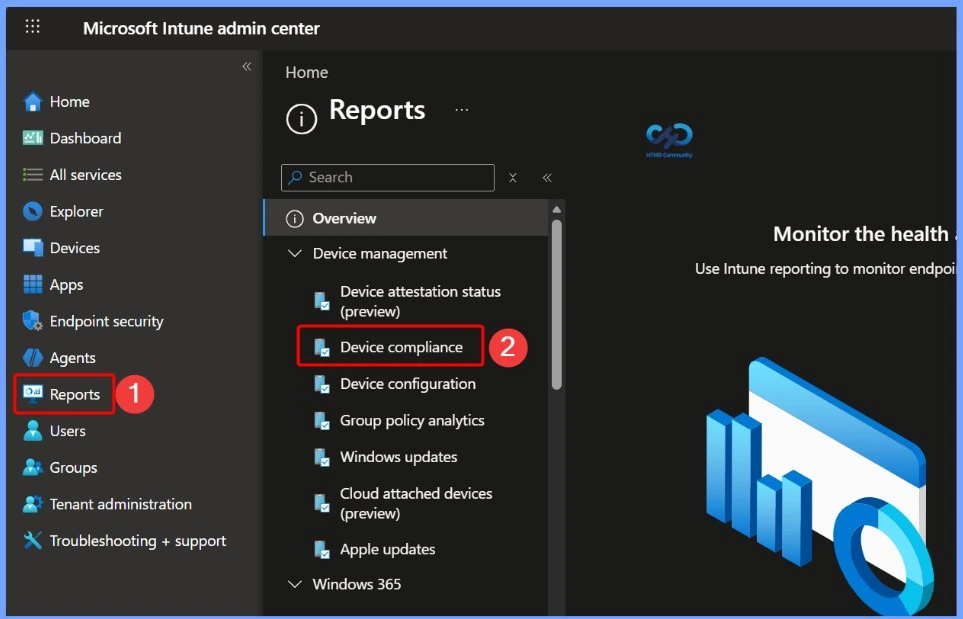The height and width of the screenshot is (619, 963).
Task: Click the Explorer compass icon
Action: [x=33, y=211]
